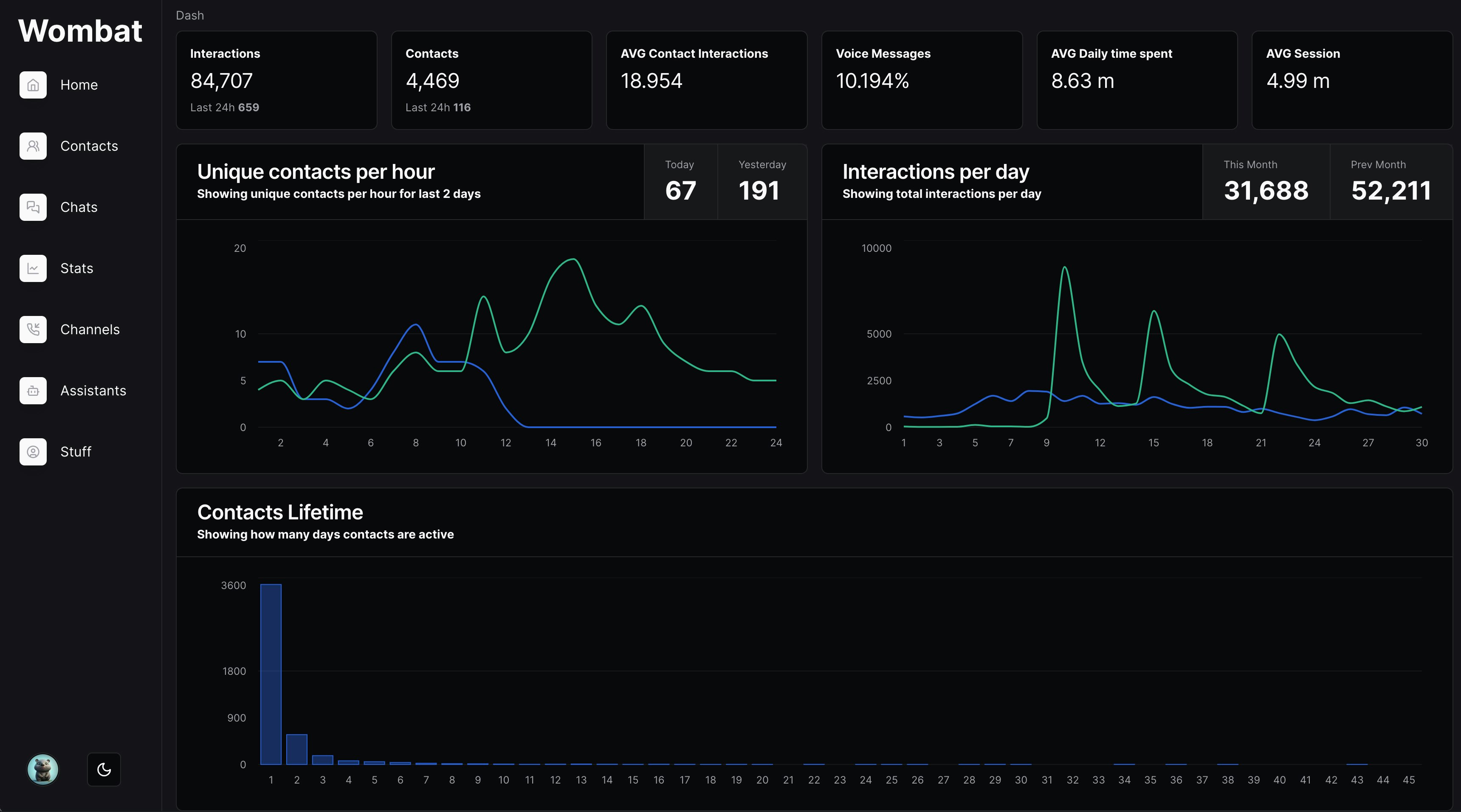Select the Stuff circle icon
1461x812 pixels.
click(33, 452)
